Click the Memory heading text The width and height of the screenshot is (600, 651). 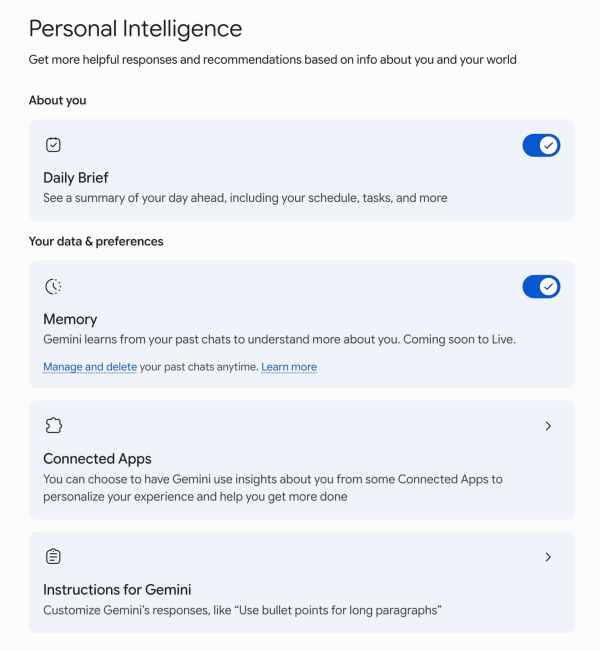pyautogui.click(x=70, y=319)
